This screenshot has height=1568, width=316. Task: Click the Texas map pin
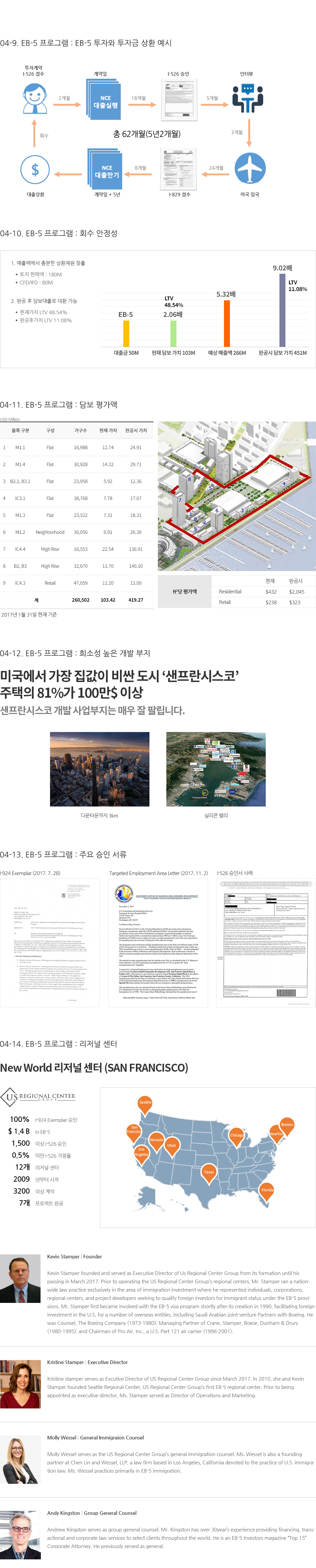click(x=209, y=1174)
